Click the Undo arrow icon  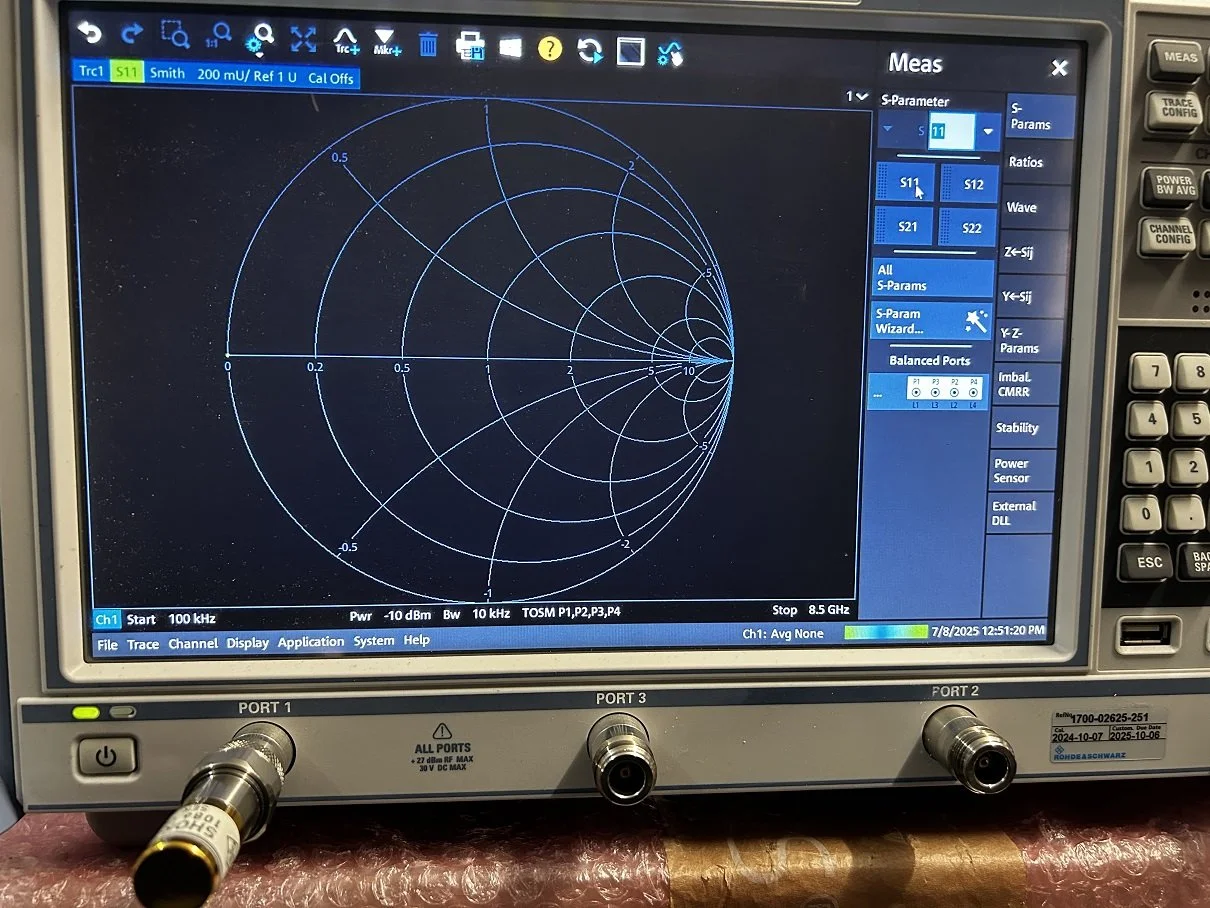91,33
